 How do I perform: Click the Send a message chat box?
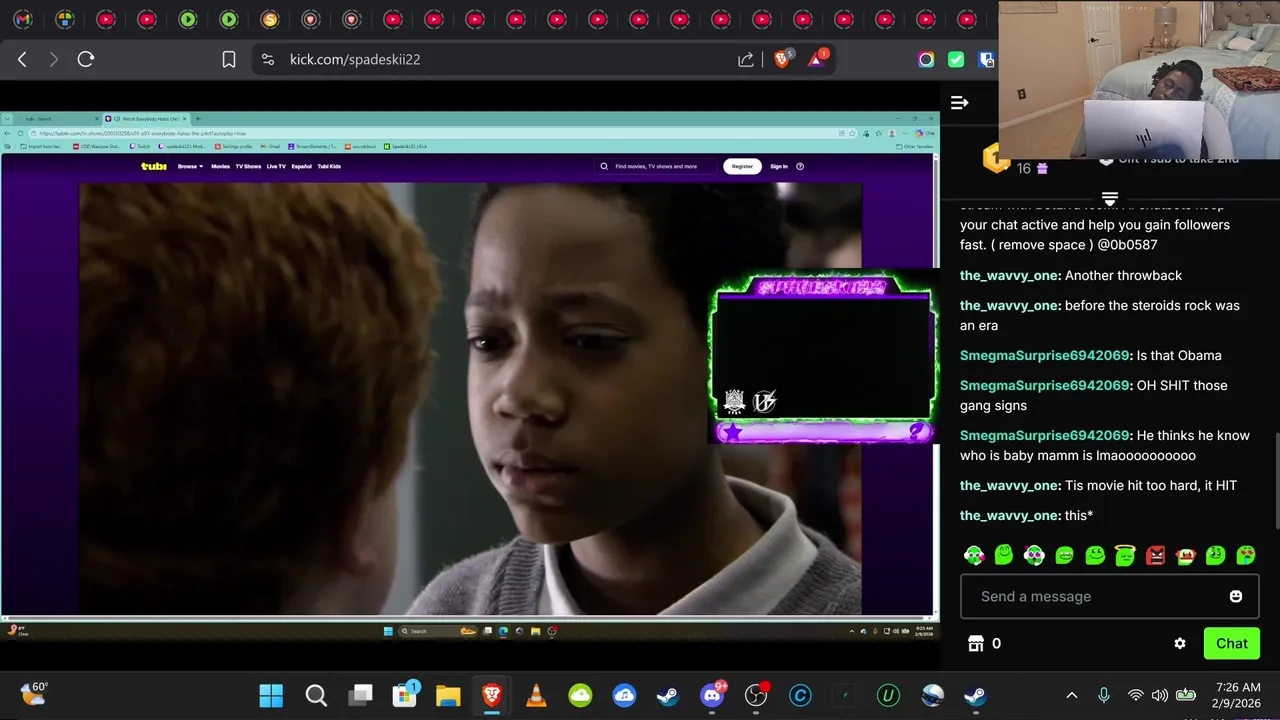click(x=1110, y=596)
